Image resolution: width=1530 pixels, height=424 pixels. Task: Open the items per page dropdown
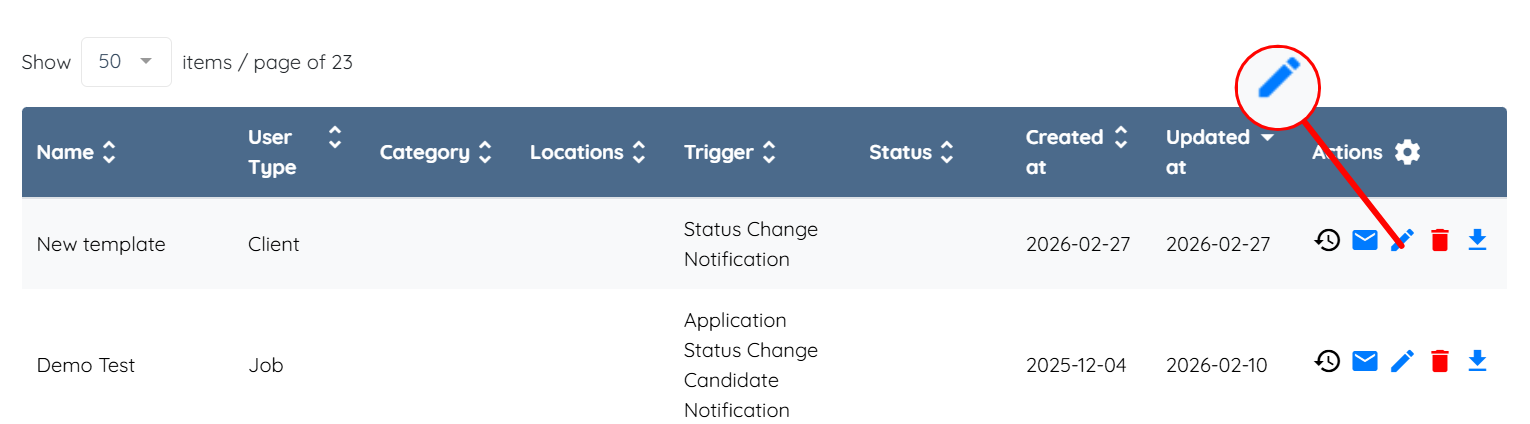(126, 62)
